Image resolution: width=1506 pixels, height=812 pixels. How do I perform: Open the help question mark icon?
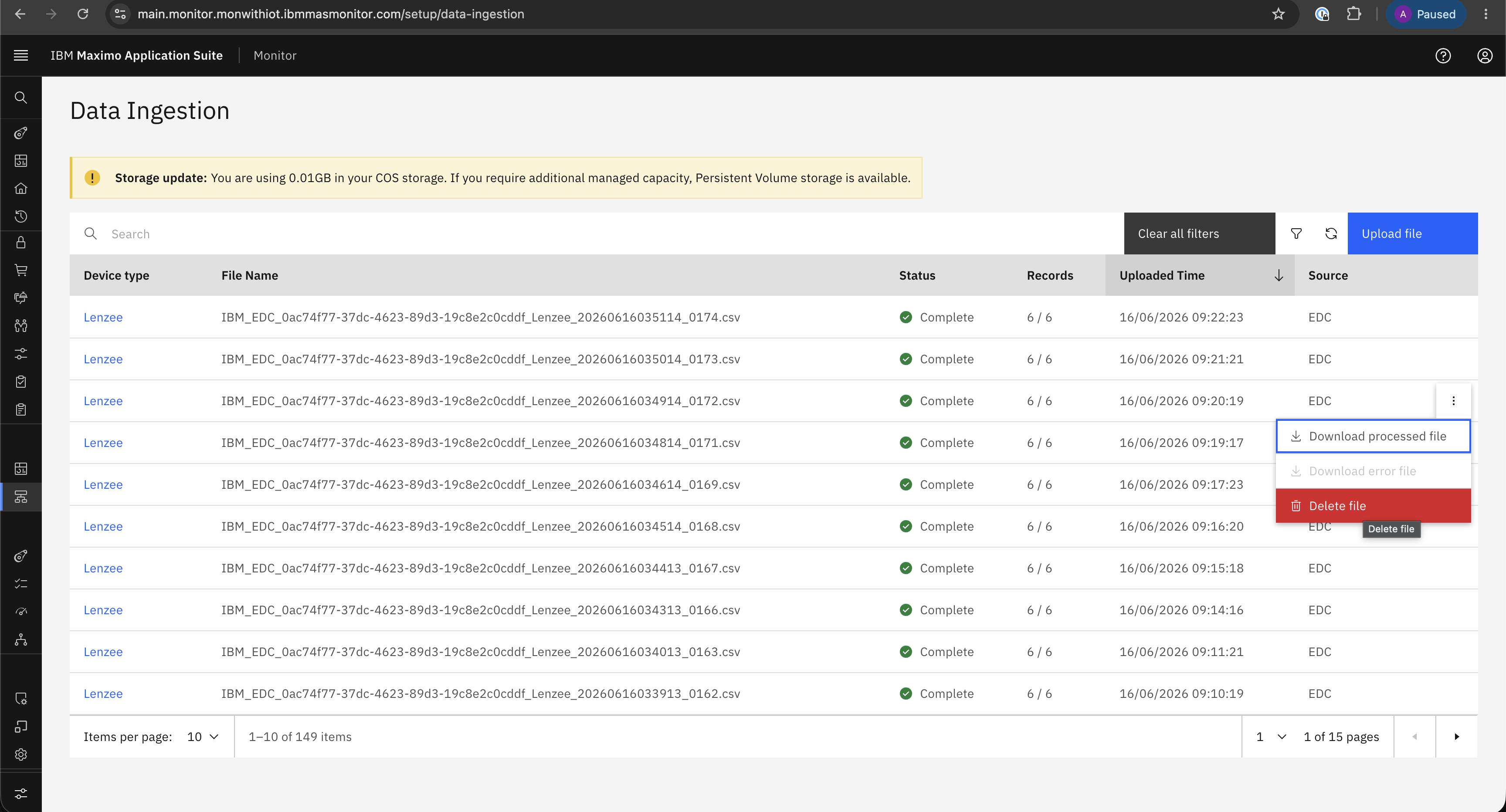(x=1443, y=55)
